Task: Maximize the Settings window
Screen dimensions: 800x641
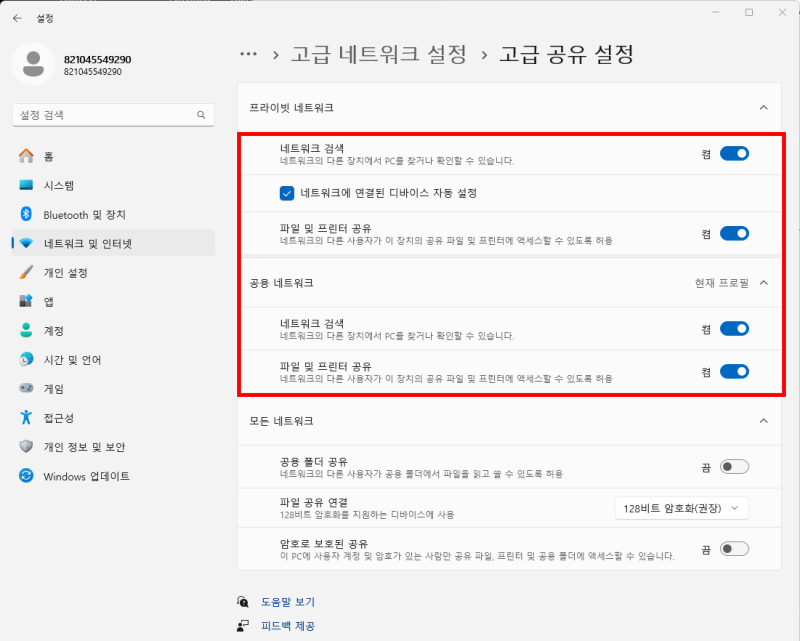Action: [749, 12]
